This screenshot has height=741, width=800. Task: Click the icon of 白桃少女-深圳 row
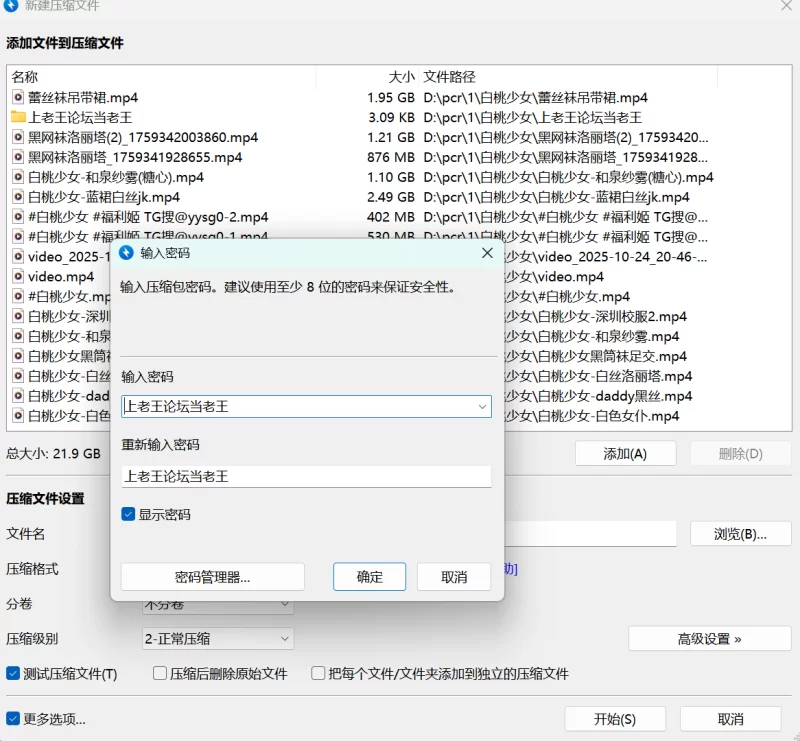click(18, 316)
